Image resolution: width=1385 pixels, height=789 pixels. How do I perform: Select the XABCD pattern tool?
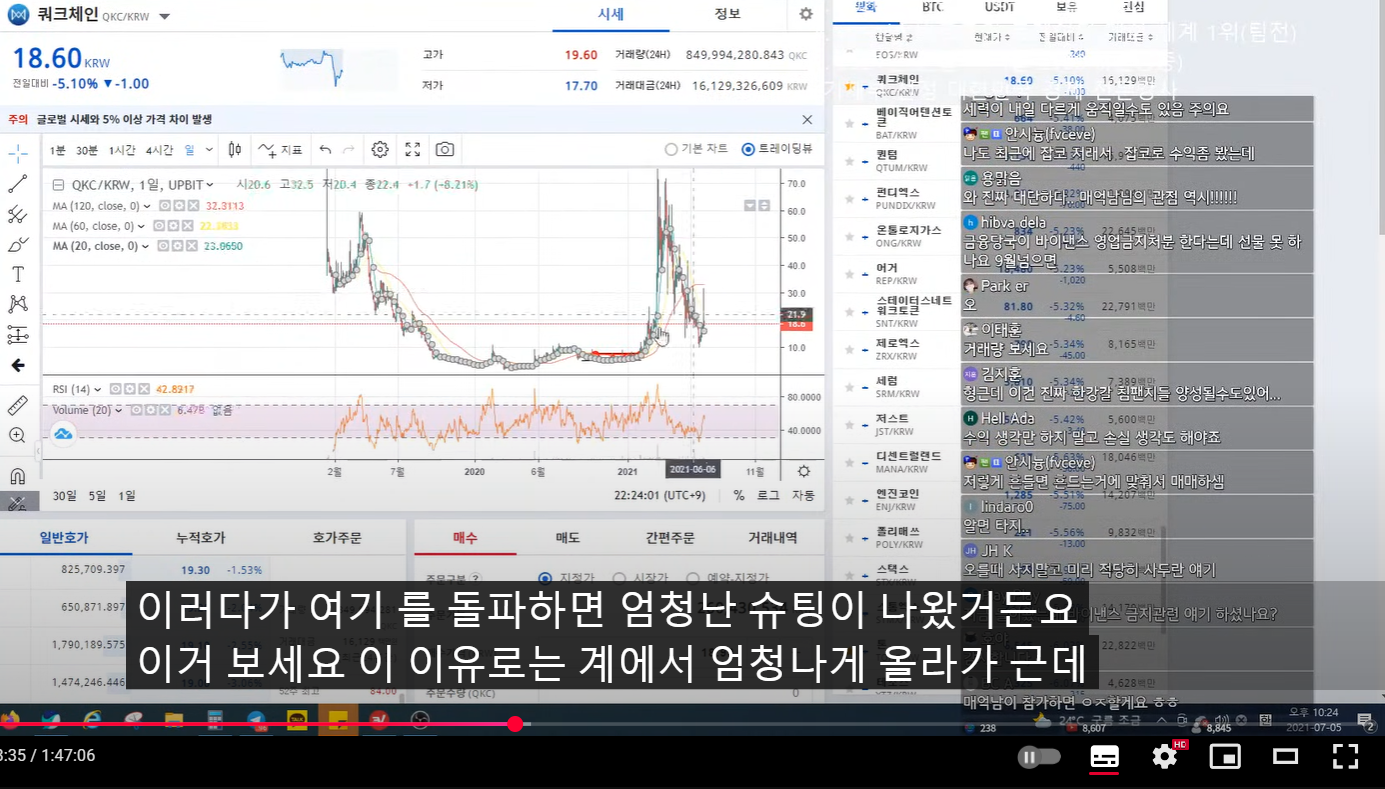(18, 304)
